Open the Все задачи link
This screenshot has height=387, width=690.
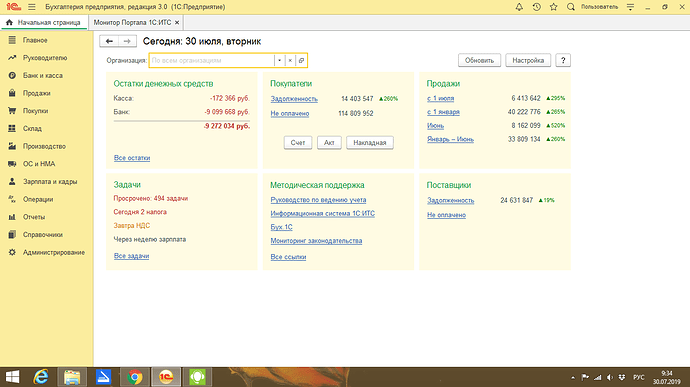[131, 256]
